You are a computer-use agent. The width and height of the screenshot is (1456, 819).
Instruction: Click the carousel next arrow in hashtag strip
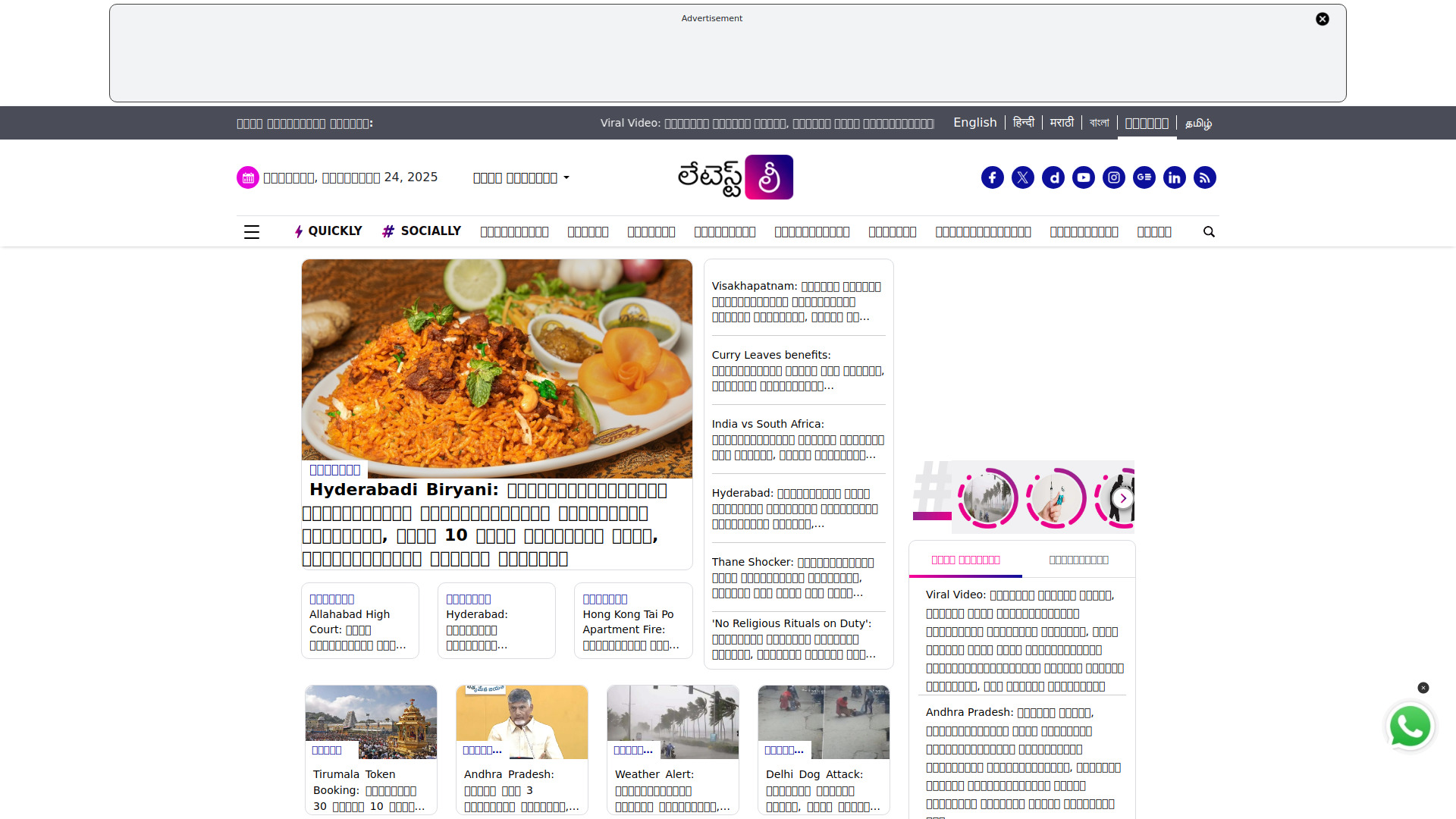point(1122,498)
